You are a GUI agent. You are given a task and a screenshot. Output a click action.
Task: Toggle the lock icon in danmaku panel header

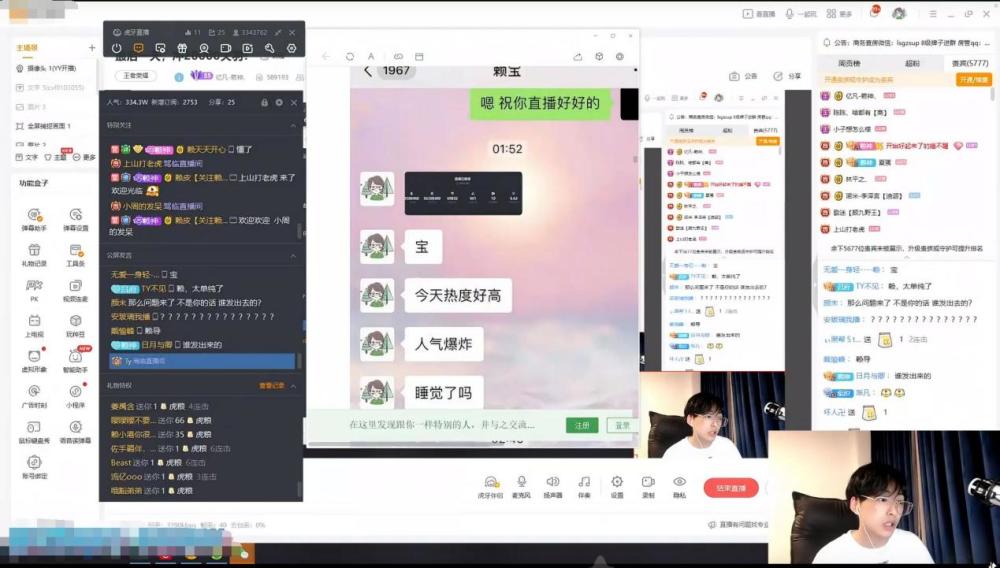point(265,102)
